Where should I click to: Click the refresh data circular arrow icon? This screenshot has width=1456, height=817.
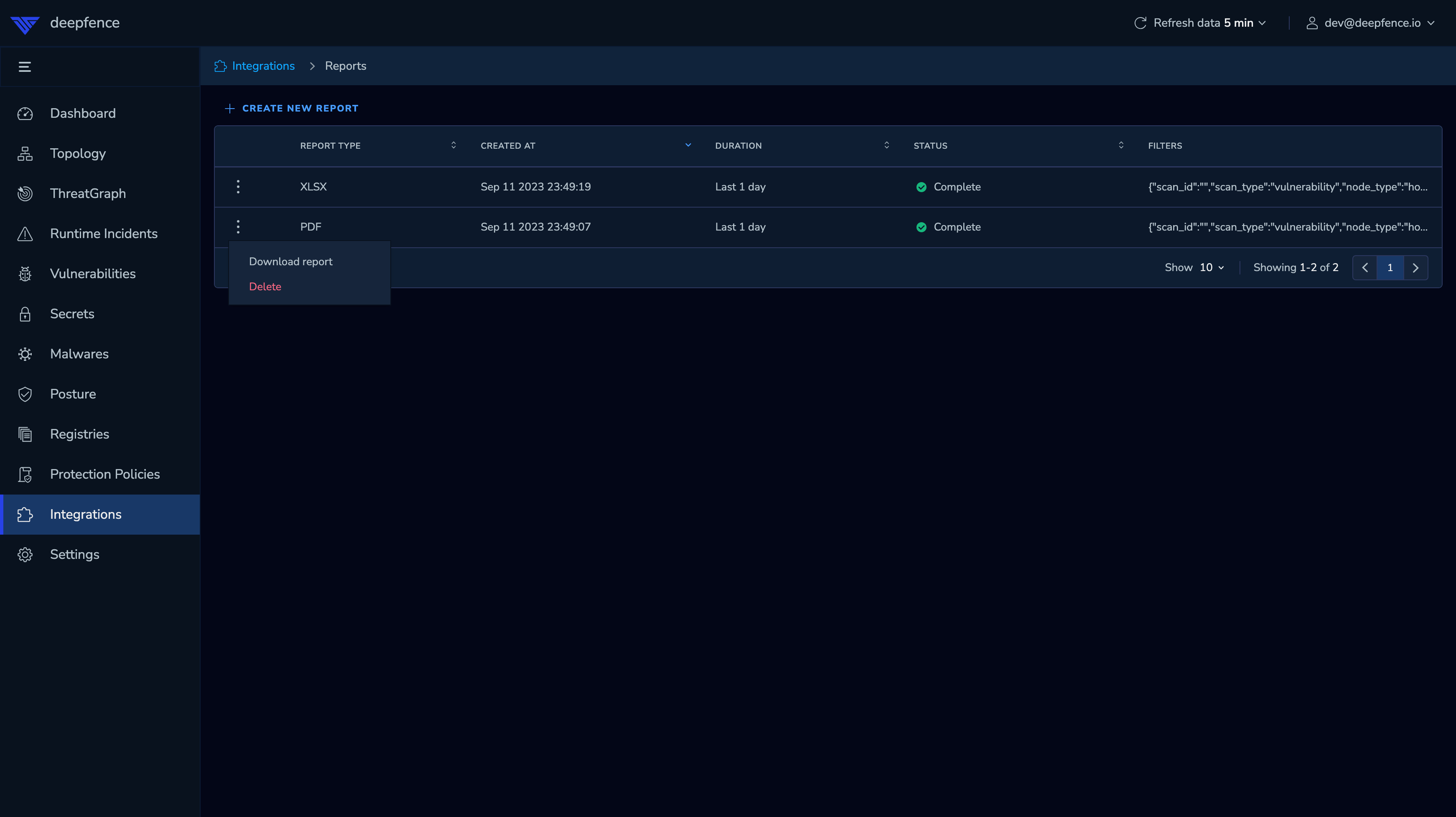pos(1140,23)
